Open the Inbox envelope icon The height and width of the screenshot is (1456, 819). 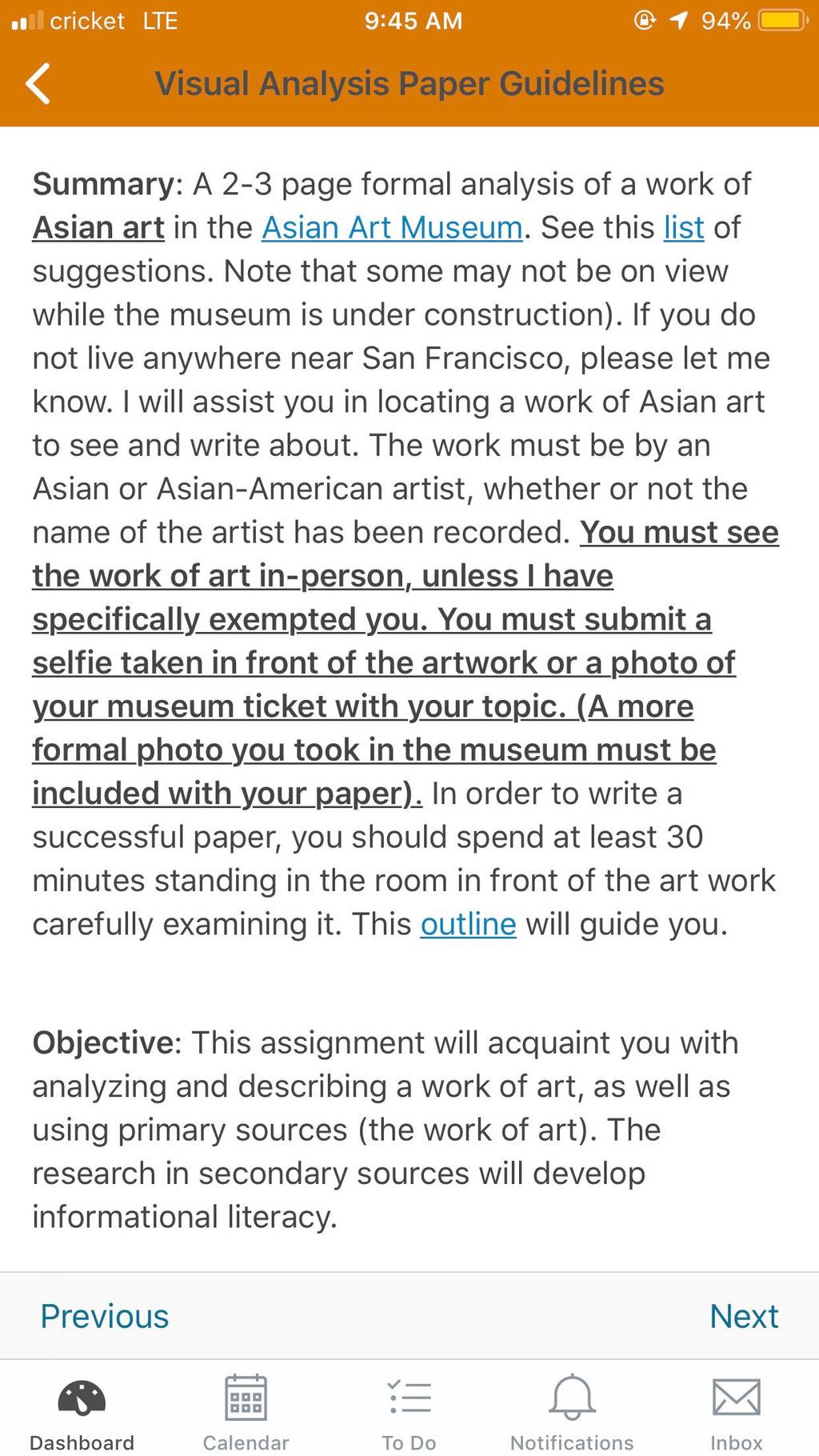click(736, 1398)
